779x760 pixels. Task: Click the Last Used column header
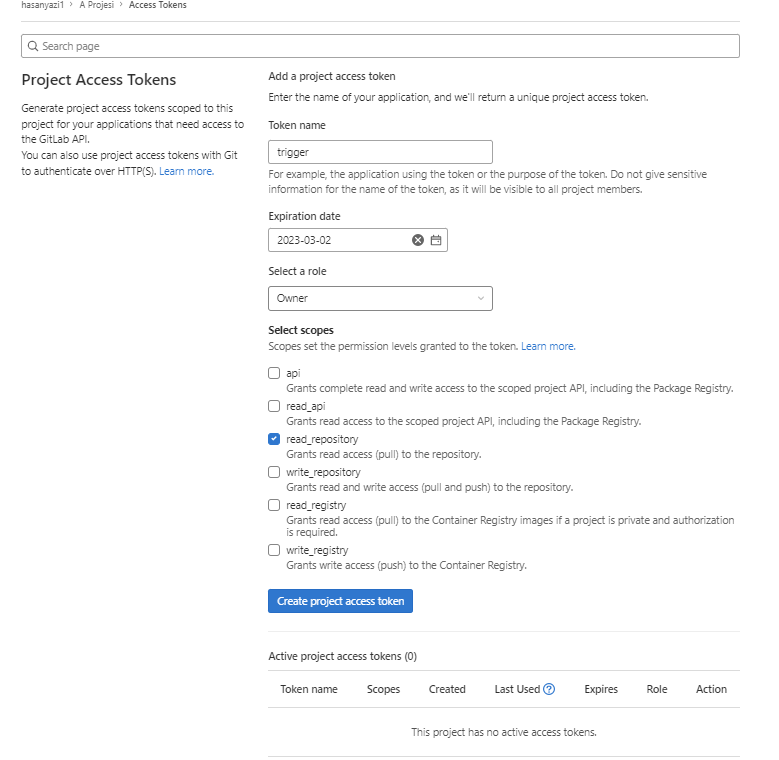pos(517,689)
